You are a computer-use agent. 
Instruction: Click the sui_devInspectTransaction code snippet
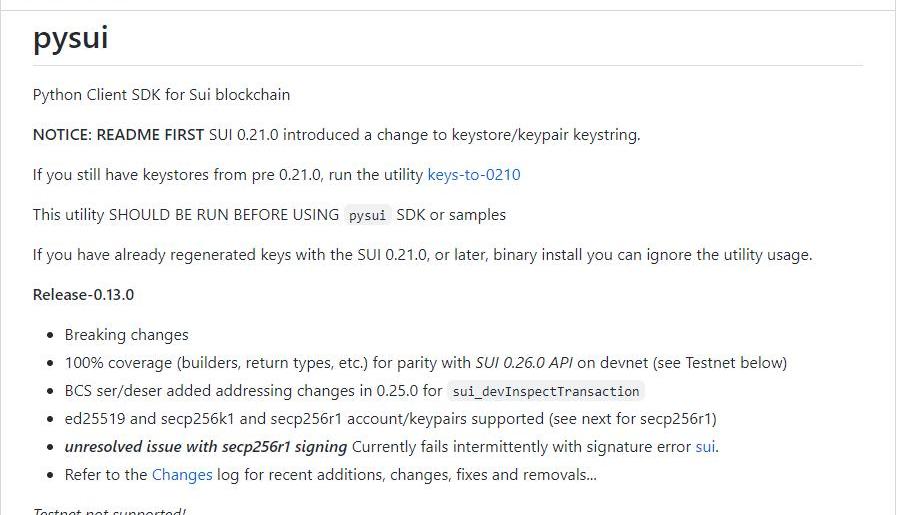click(x=545, y=392)
